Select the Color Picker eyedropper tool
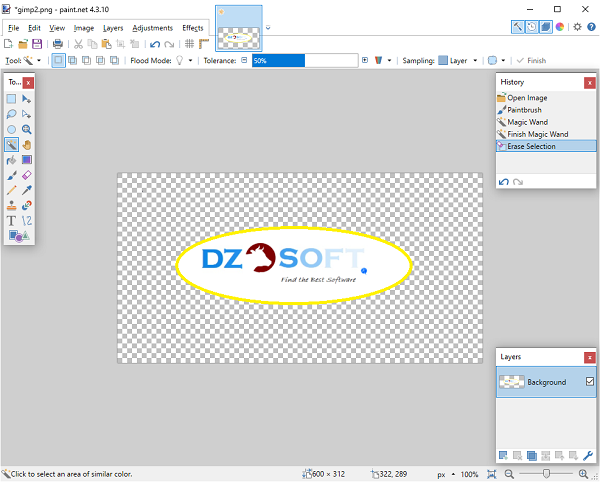This screenshot has height=482, width=600. tap(26, 190)
